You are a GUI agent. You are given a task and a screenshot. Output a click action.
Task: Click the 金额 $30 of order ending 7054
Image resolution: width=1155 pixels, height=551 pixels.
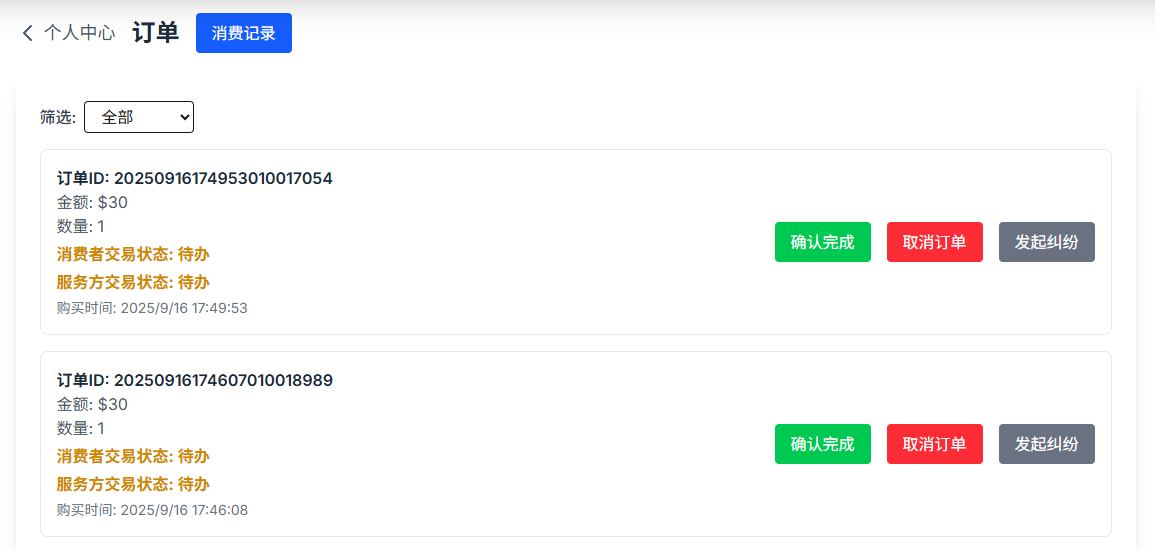coord(93,202)
